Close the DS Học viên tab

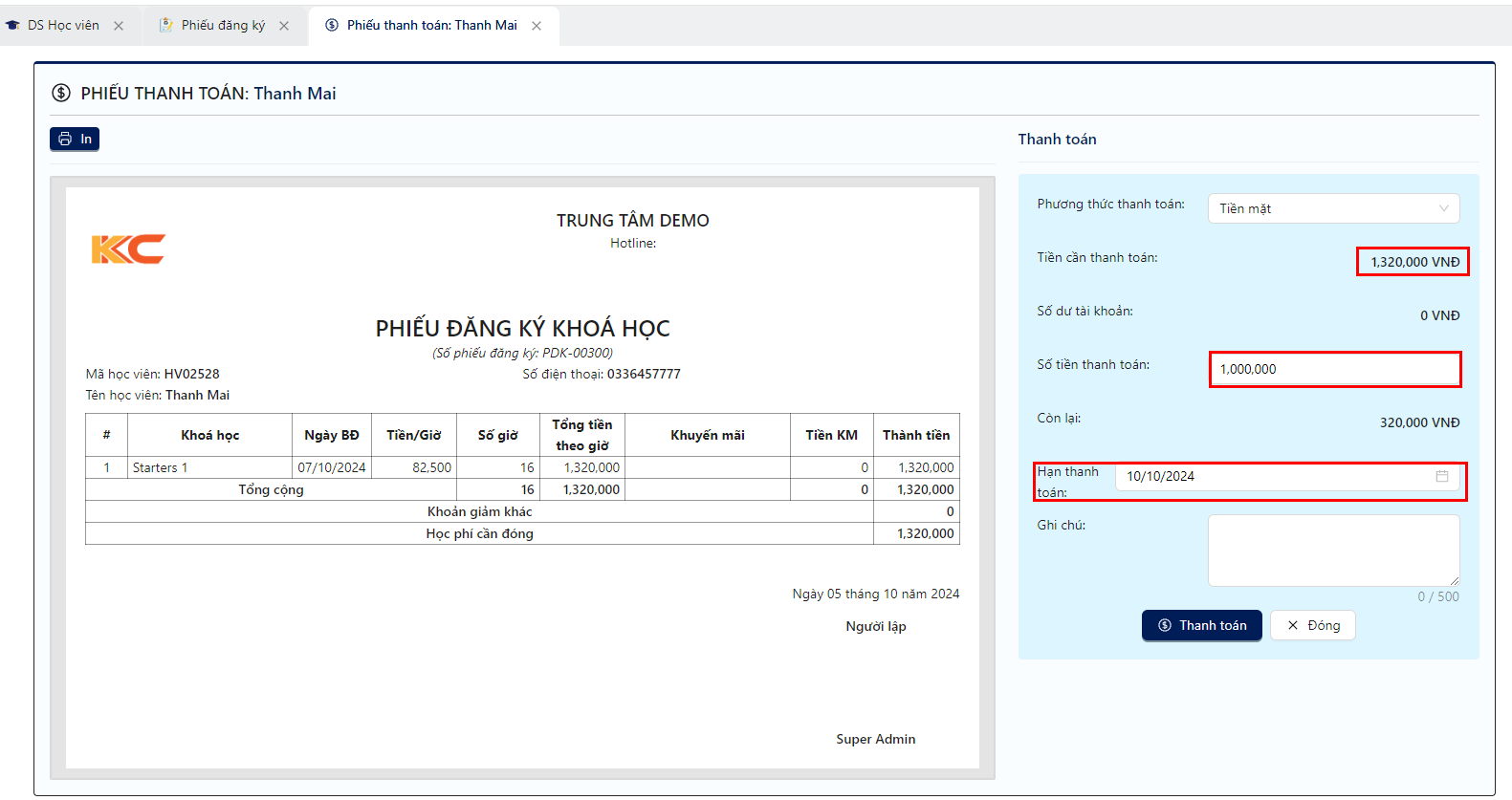coord(119,26)
